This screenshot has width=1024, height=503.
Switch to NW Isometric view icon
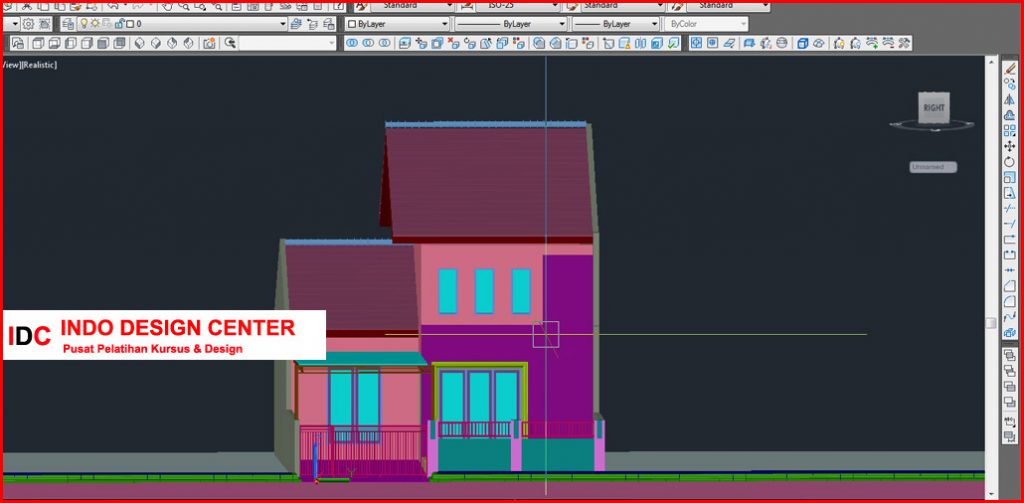click(x=189, y=44)
